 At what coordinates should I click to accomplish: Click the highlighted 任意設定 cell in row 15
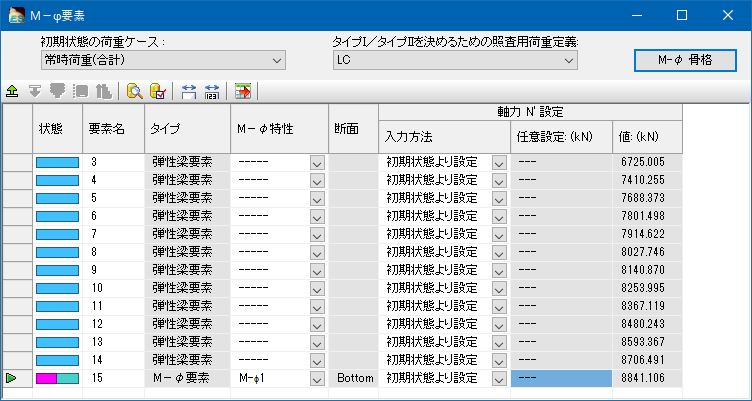click(561, 378)
